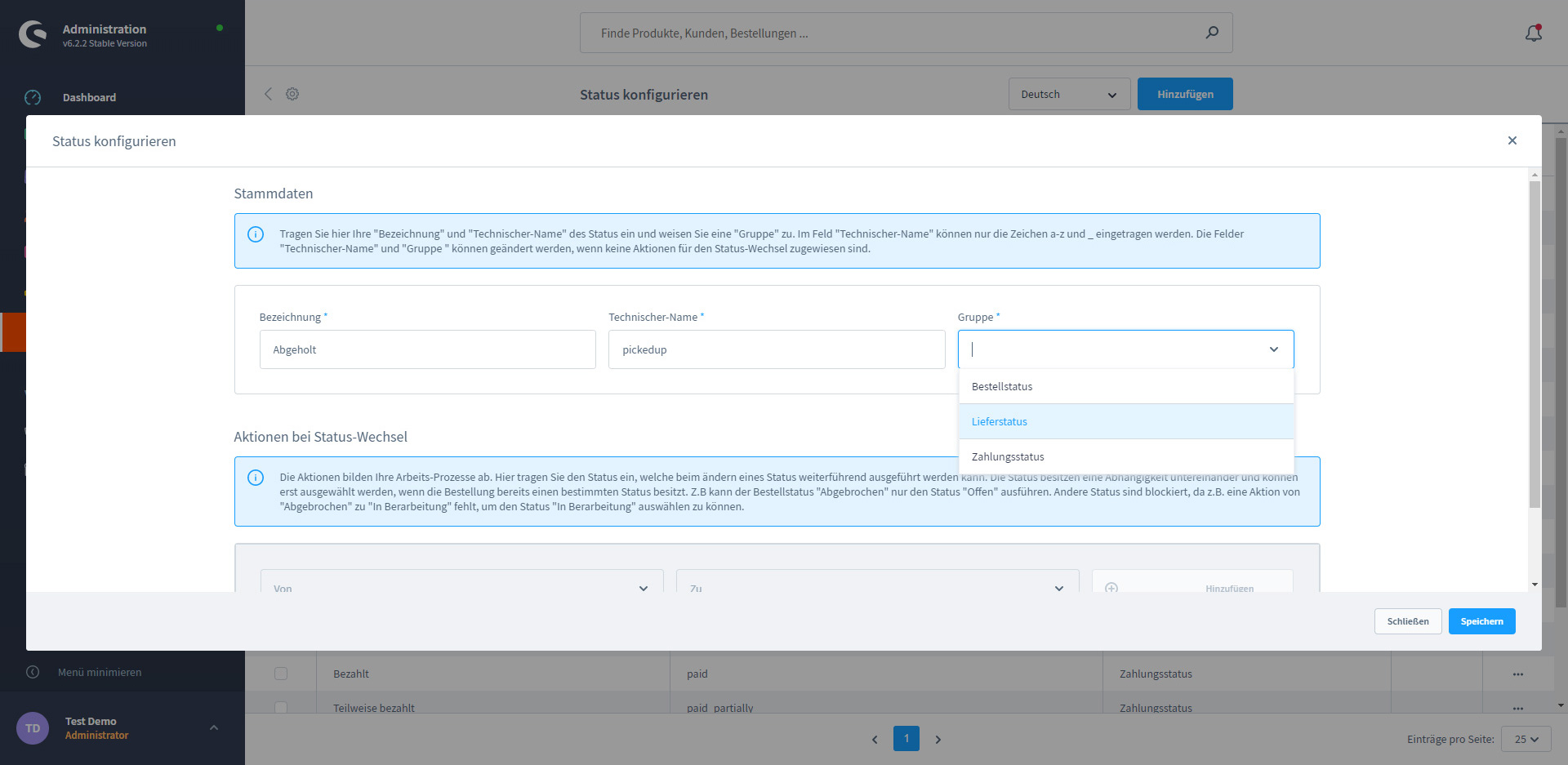Expand the Test Demo user menu chevron
The image size is (1568, 765).
click(214, 727)
